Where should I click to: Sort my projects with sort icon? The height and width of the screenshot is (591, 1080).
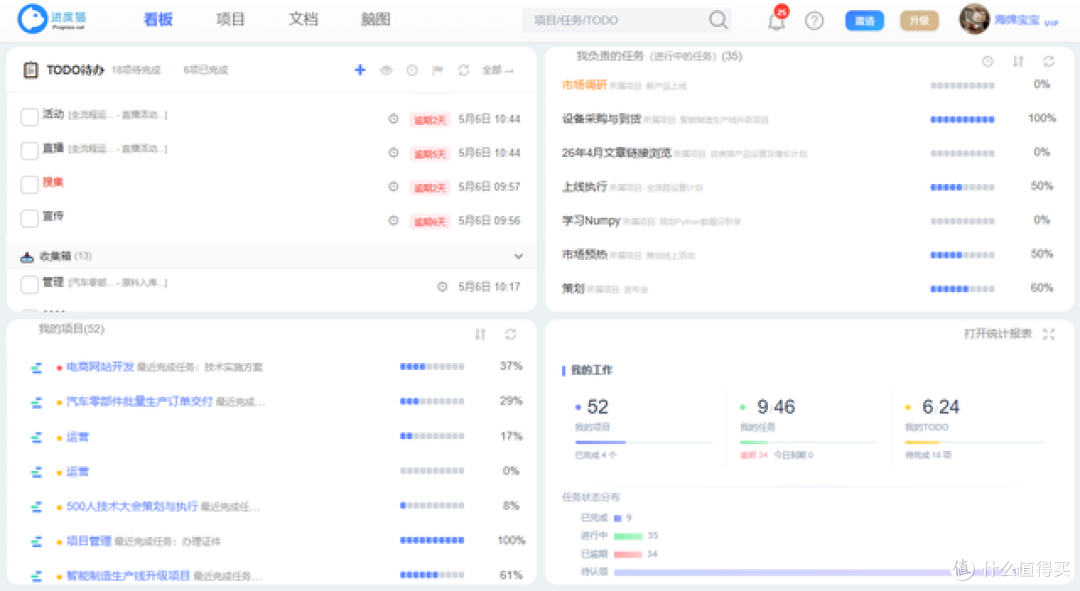pos(480,334)
